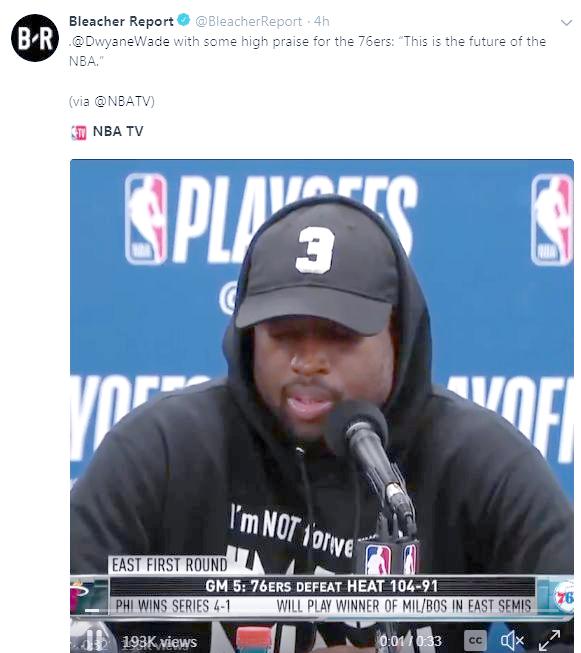Pause the video playback
Screen dimensions: 581x653
pyautogui.click(x=95, y=639)
